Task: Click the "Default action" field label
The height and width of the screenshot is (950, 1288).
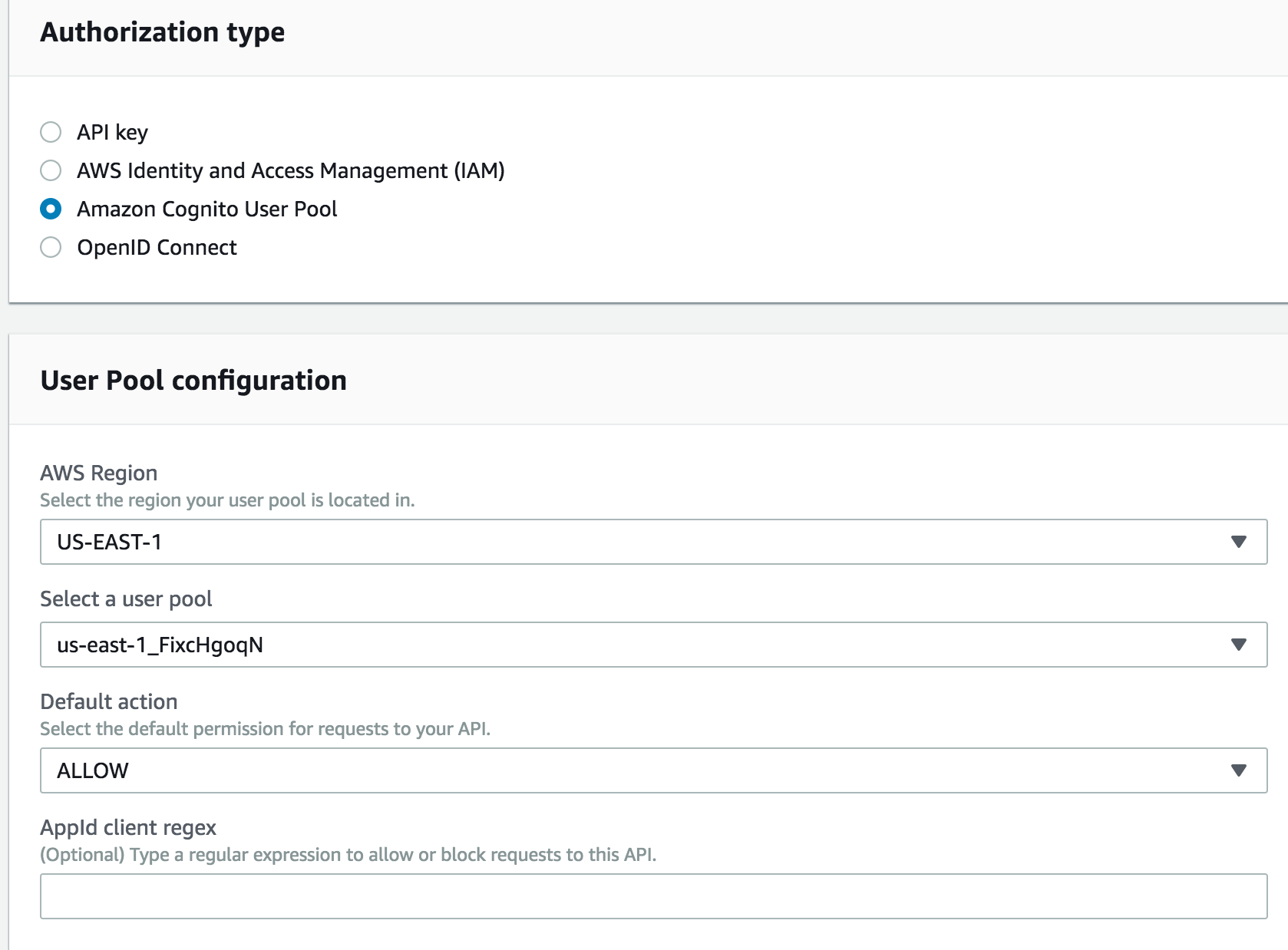Action: (x=108, y=701)
